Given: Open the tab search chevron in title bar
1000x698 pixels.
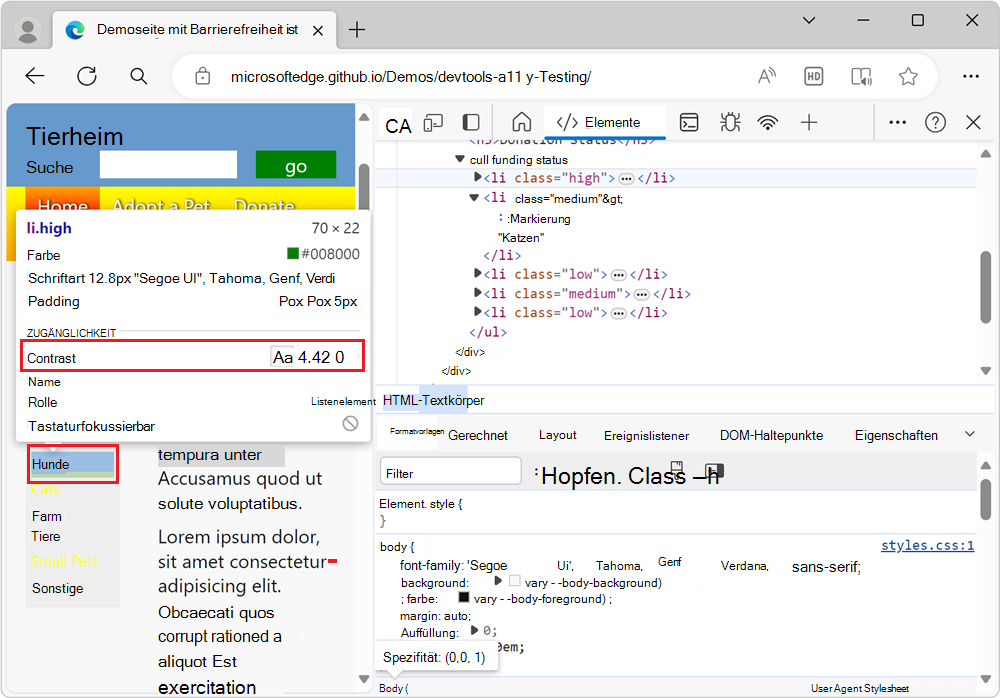Looking at the screenshot, I should point(809,20).
